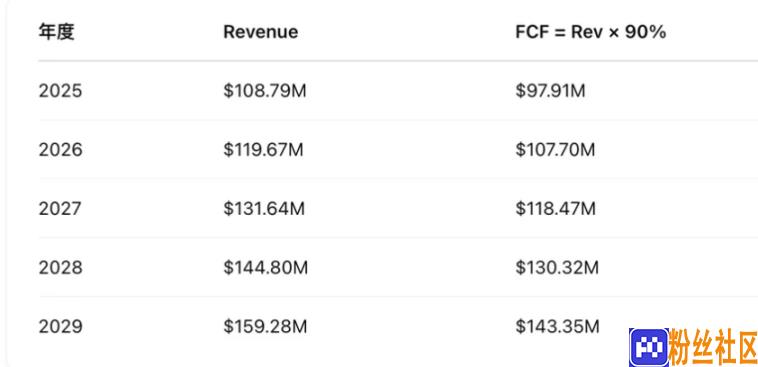
Task: Click the 2029 year cell
Action: (x=60, y=326)
